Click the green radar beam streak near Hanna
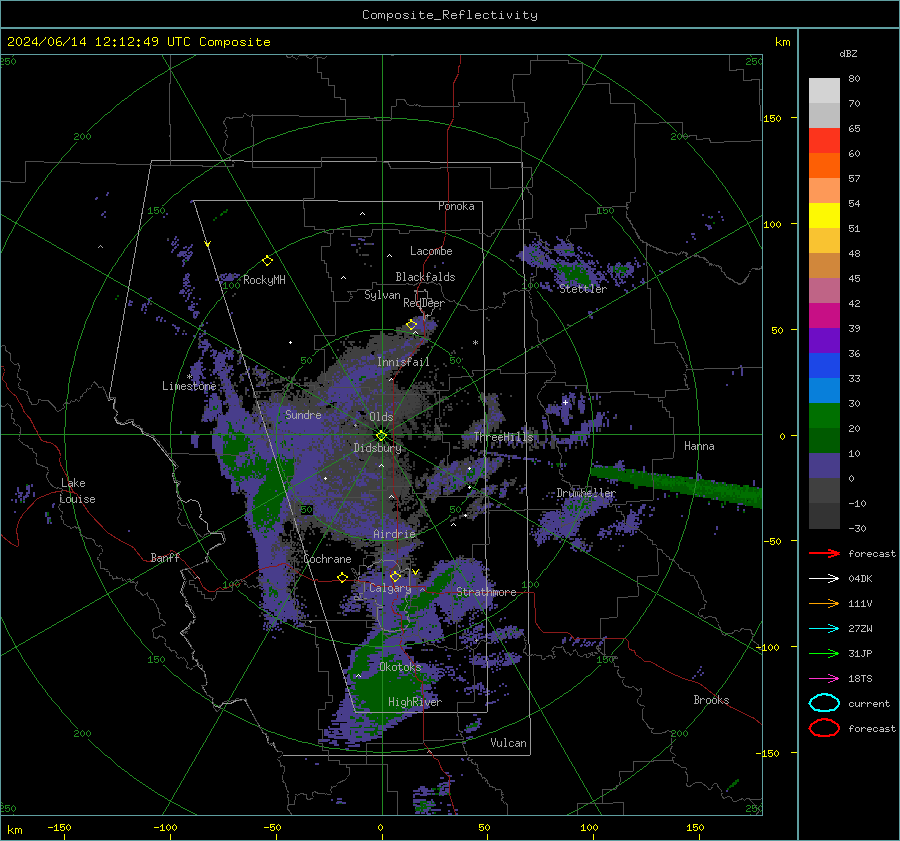Viewport: 900px width, 841px height. pos(676,486)
